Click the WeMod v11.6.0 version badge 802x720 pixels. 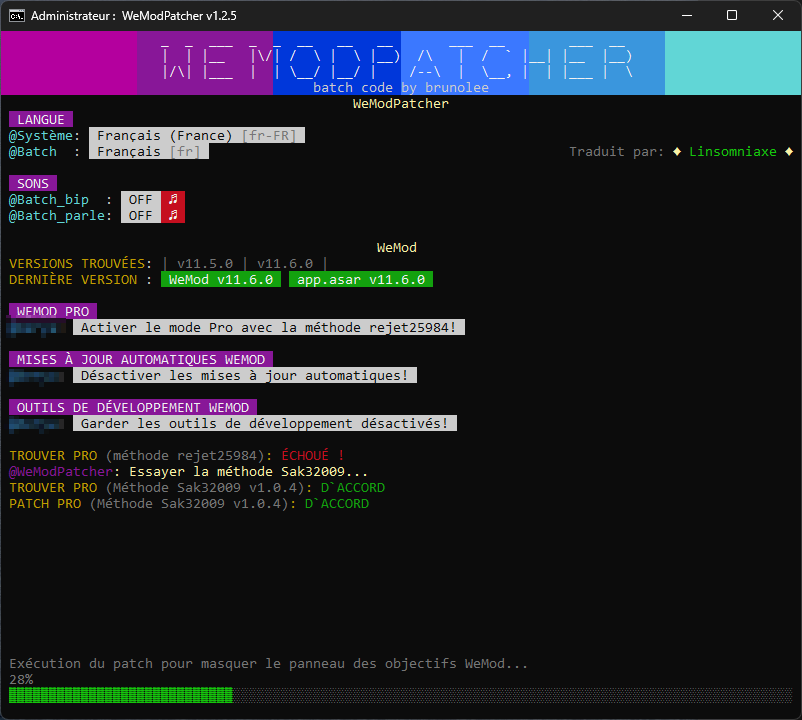(221, 280)
